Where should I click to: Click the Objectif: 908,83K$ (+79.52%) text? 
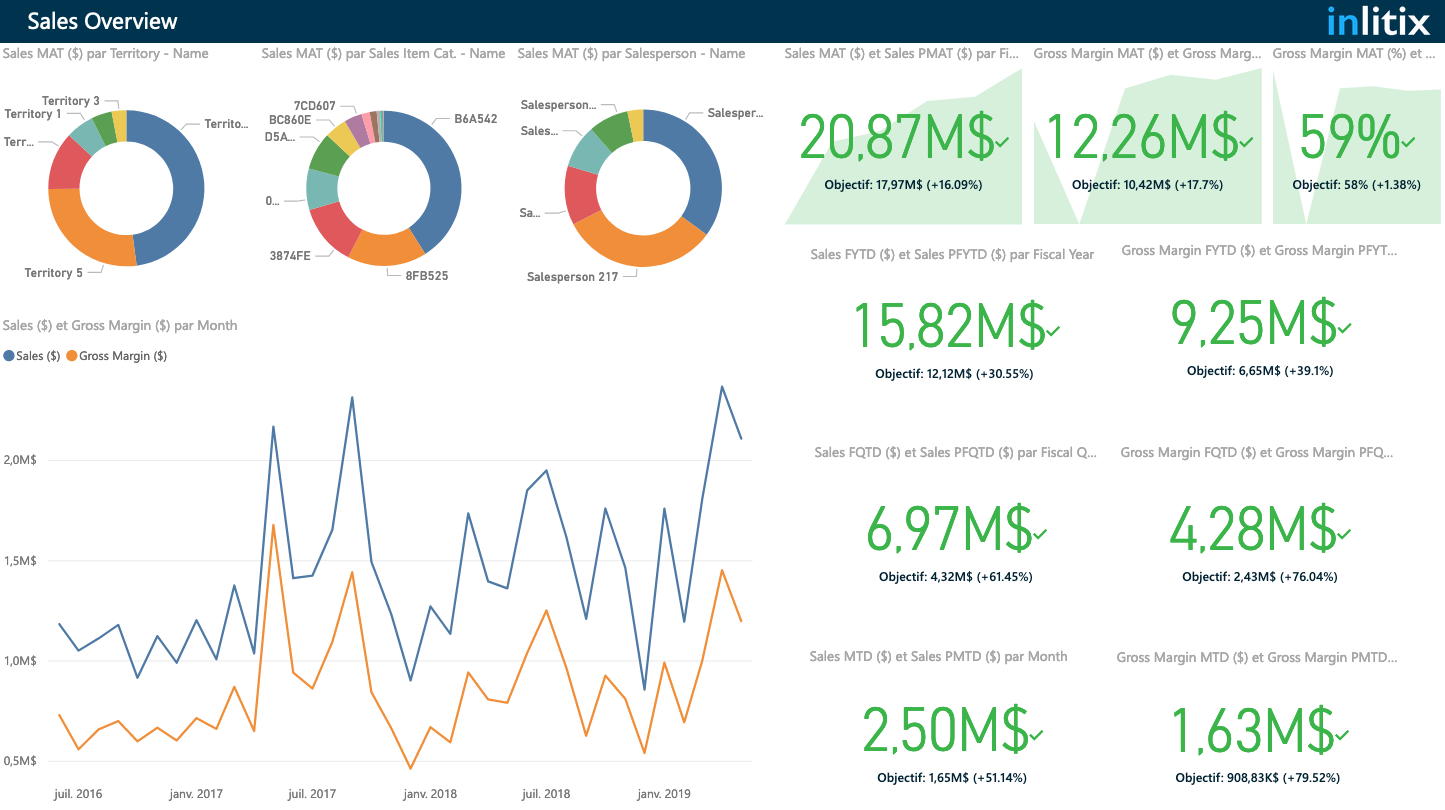pos(1258,778)
